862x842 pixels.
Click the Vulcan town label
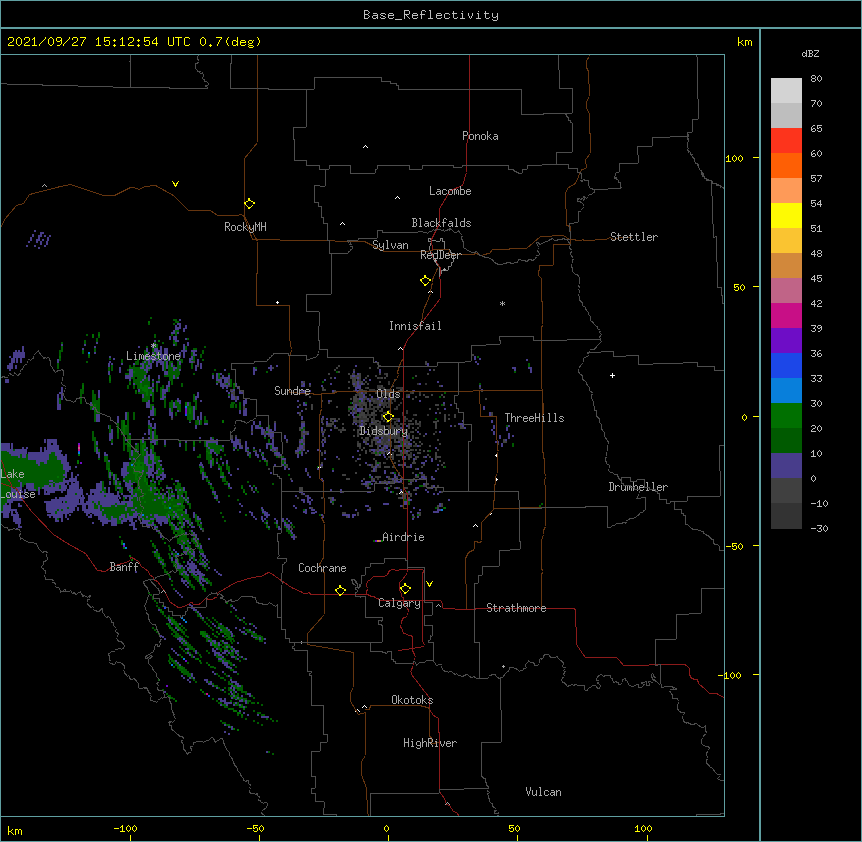coord(543,792)
